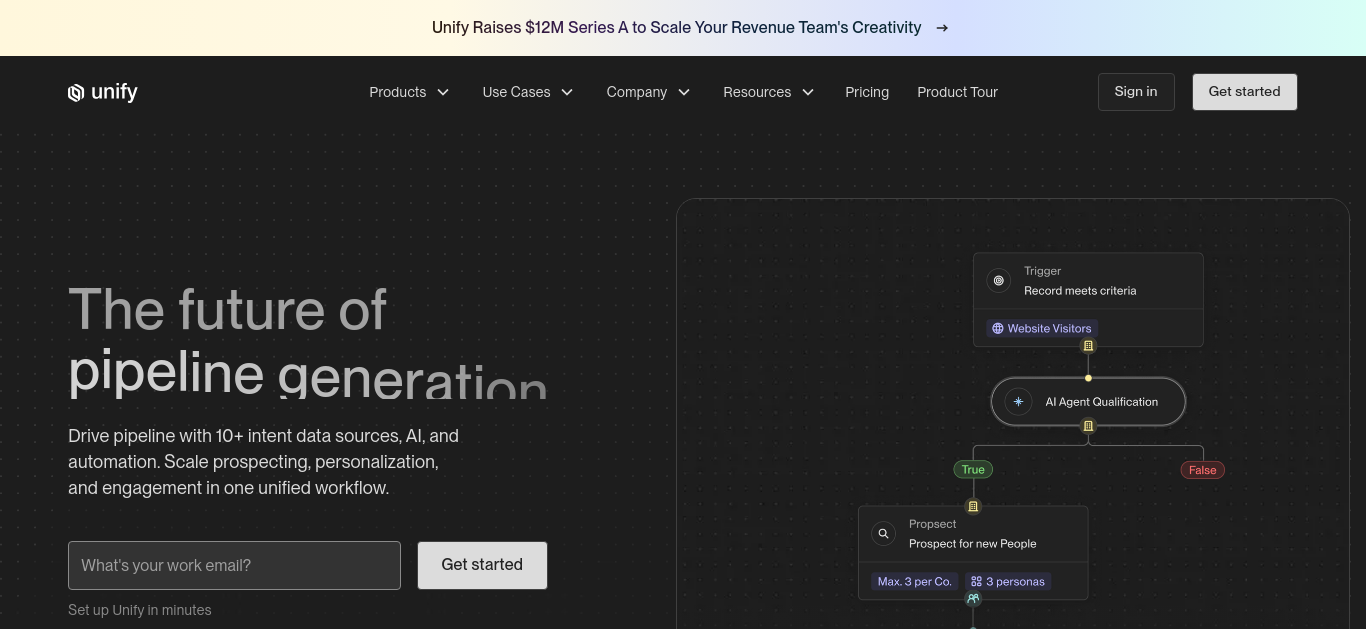The width and height of the screenshot is (1366, 629).
Task: Click Get started in the navigation bar
Action: click(x=1244, y=92)
